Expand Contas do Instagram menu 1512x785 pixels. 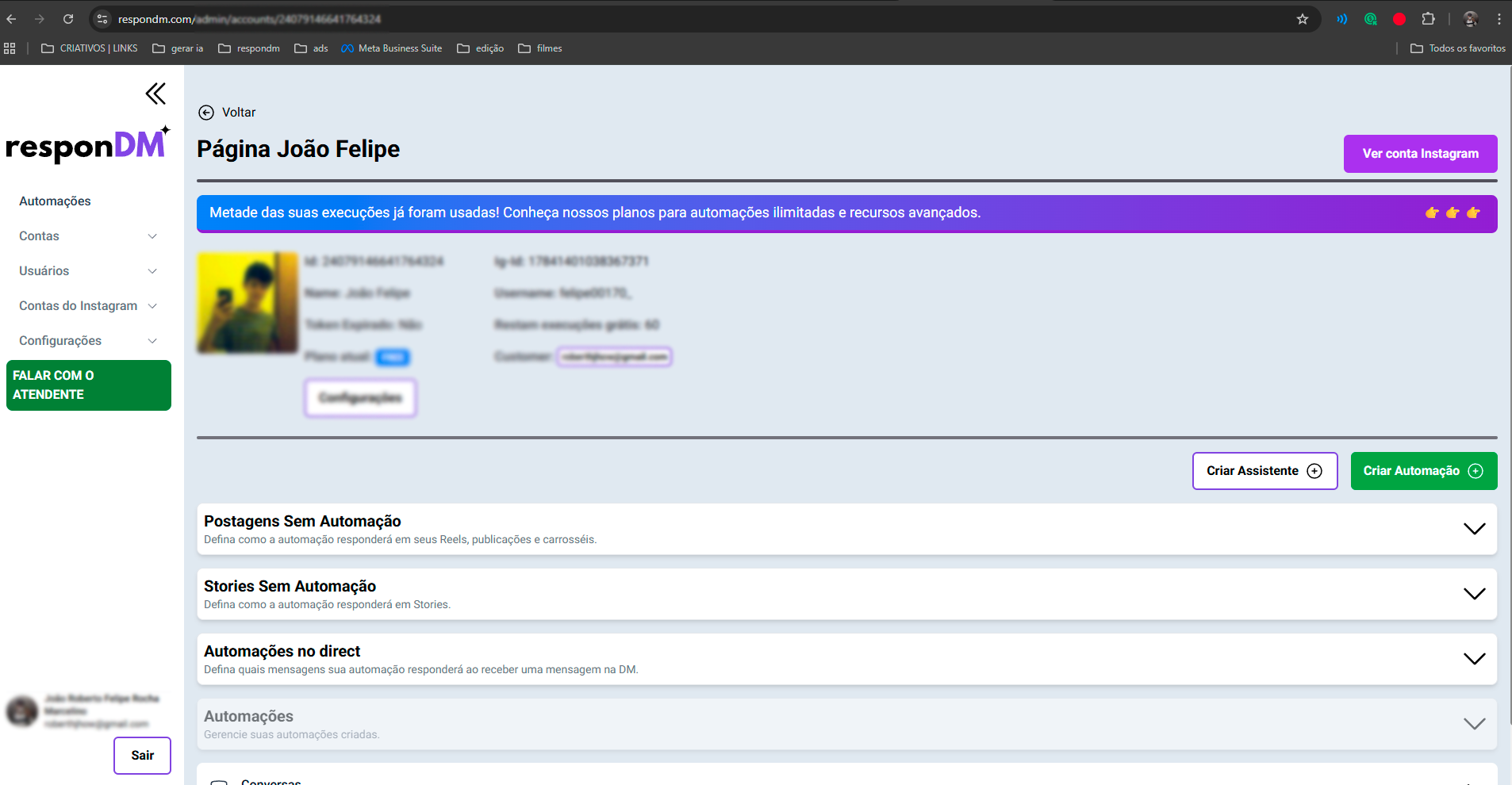pos(87,306)
